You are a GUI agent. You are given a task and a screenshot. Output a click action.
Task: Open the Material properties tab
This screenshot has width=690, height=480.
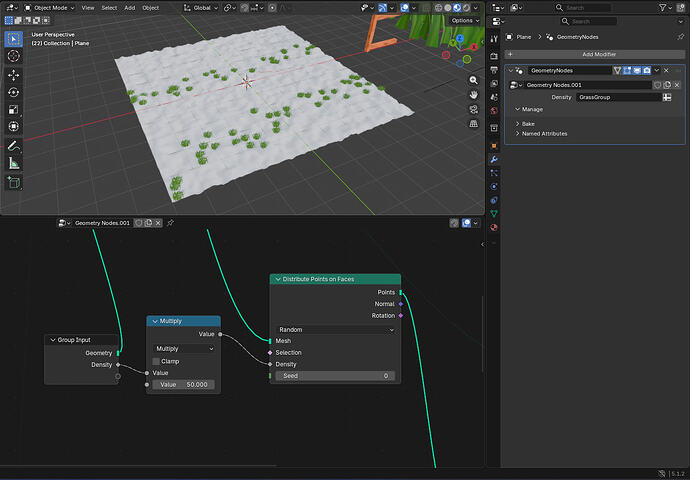coord(494,227)
